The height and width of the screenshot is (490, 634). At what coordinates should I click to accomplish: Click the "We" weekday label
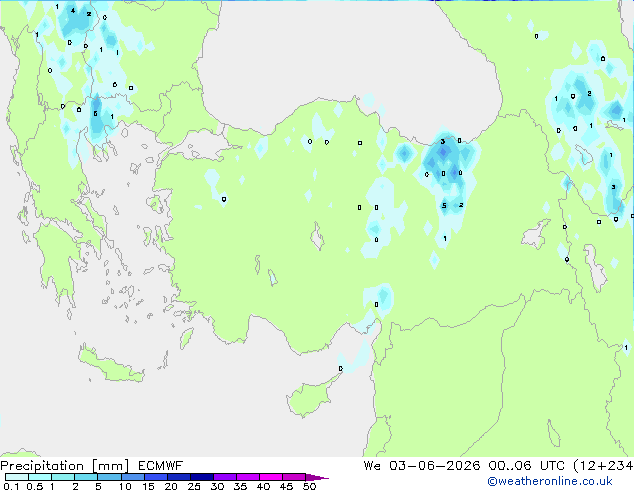click(372, 466)
